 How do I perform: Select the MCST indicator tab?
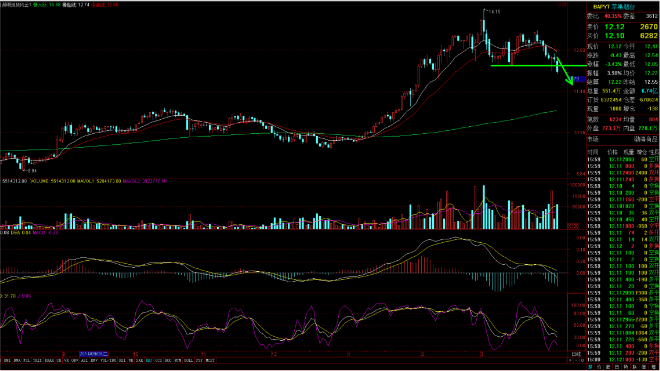210,360
